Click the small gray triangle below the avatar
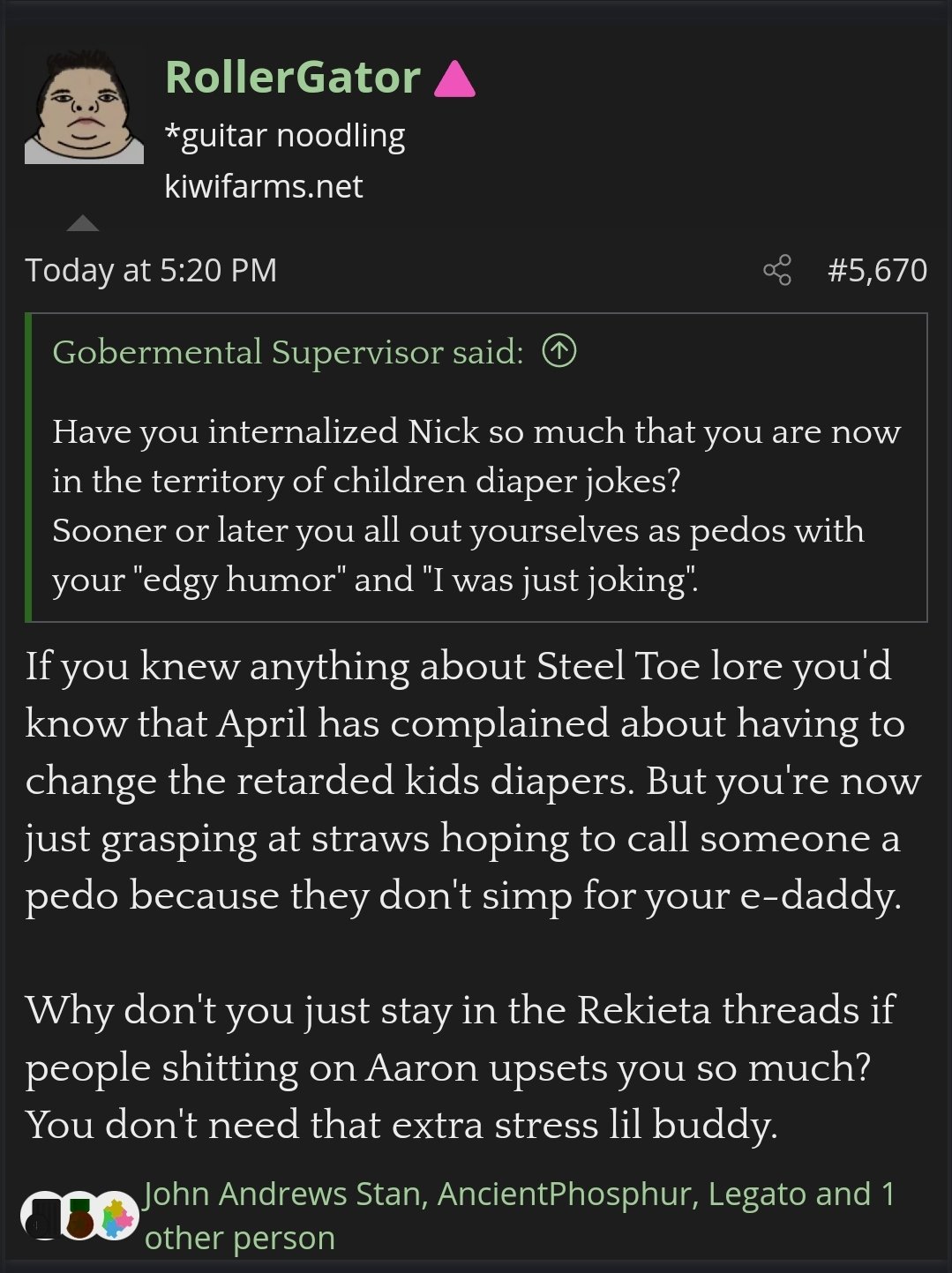The width and height of the screenshot is (952, 1273). click(x=83, y=223)
